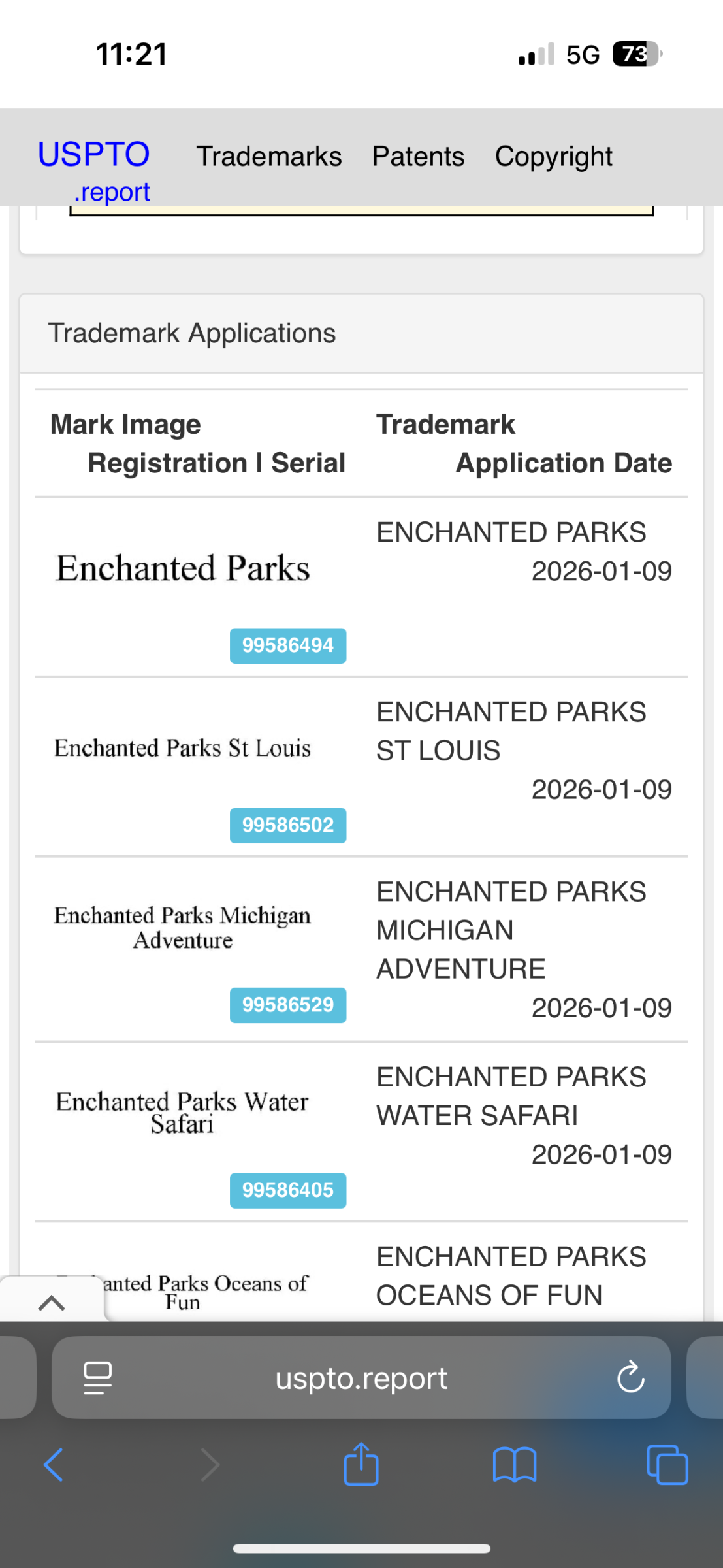This screenshot has width=723, height=1568.
Task: Open the Patents menu item
Action: pyautogui.click(x=418, y=157)
